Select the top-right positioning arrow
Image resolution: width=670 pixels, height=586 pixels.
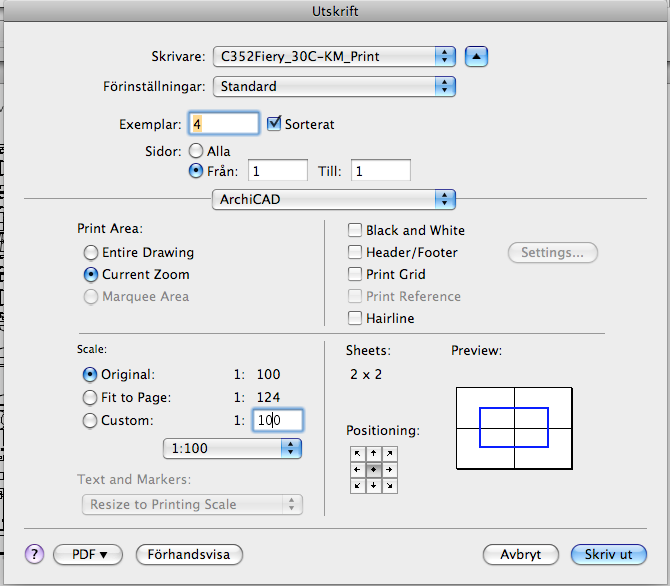pyautogui.click(x=389, y=452)
